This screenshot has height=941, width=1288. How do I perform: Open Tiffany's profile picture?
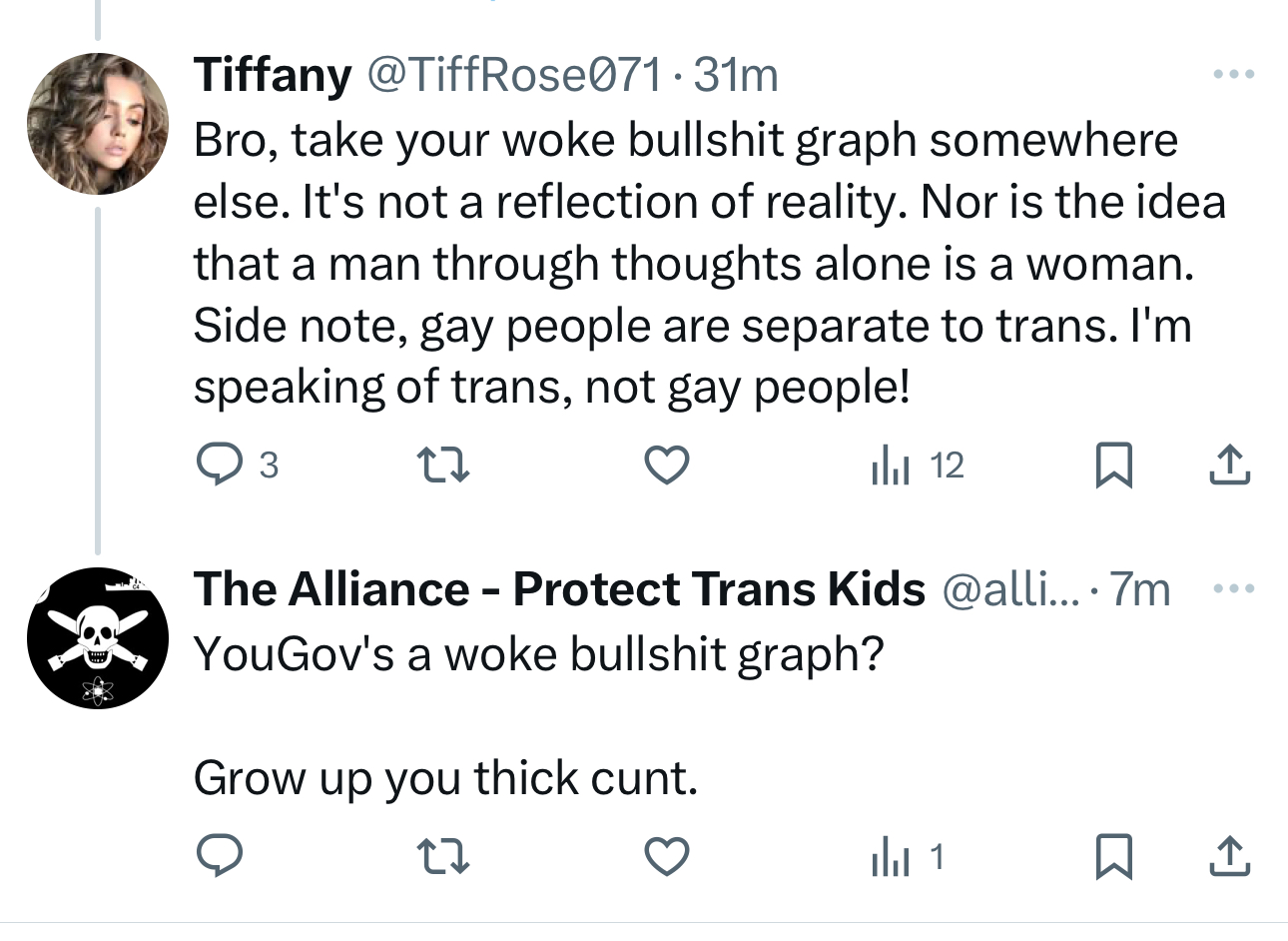coord(98,123)
